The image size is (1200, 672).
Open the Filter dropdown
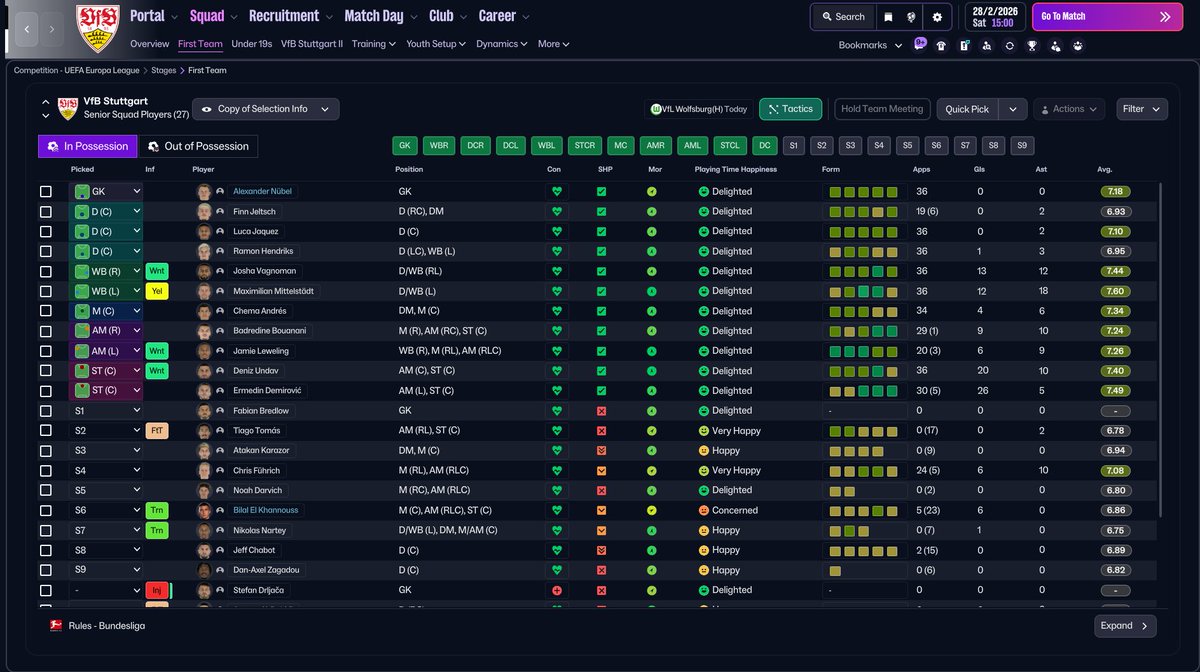(1140, 109)
